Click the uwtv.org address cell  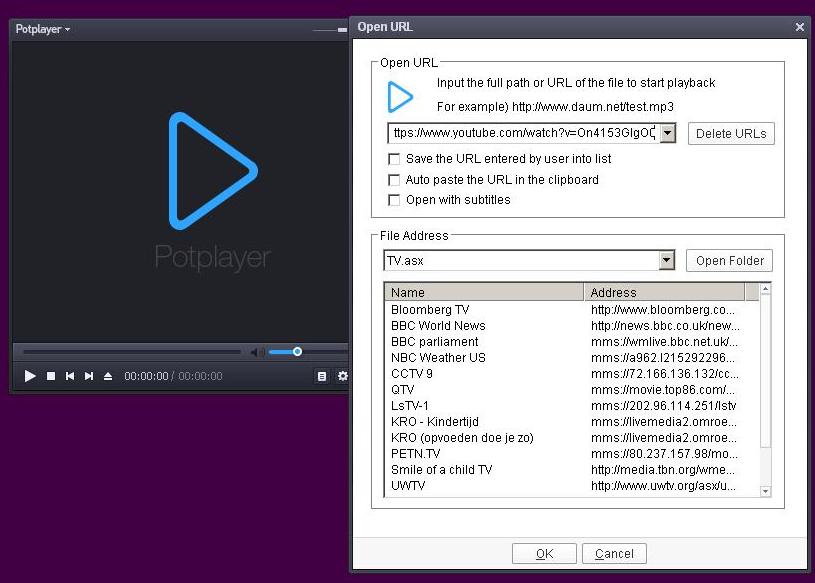coord(663,486)
